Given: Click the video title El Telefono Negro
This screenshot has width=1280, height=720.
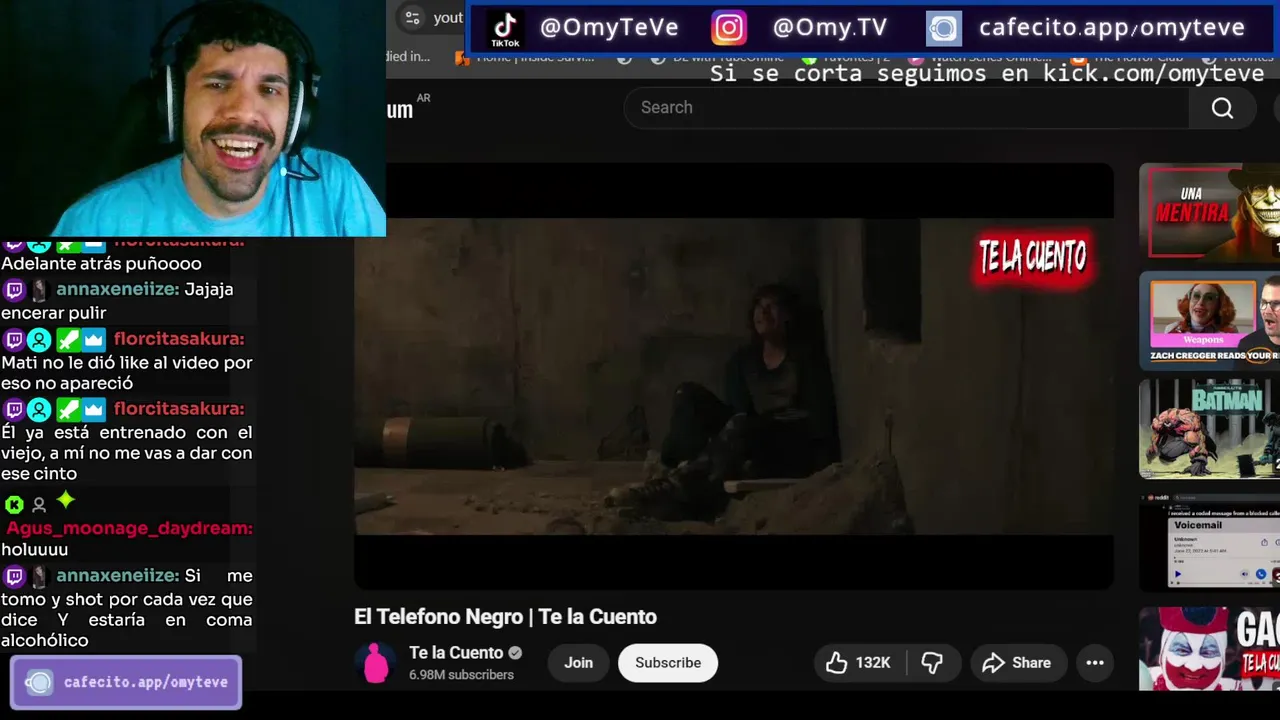Looking at the screenshot, I should tap(505, 617).
